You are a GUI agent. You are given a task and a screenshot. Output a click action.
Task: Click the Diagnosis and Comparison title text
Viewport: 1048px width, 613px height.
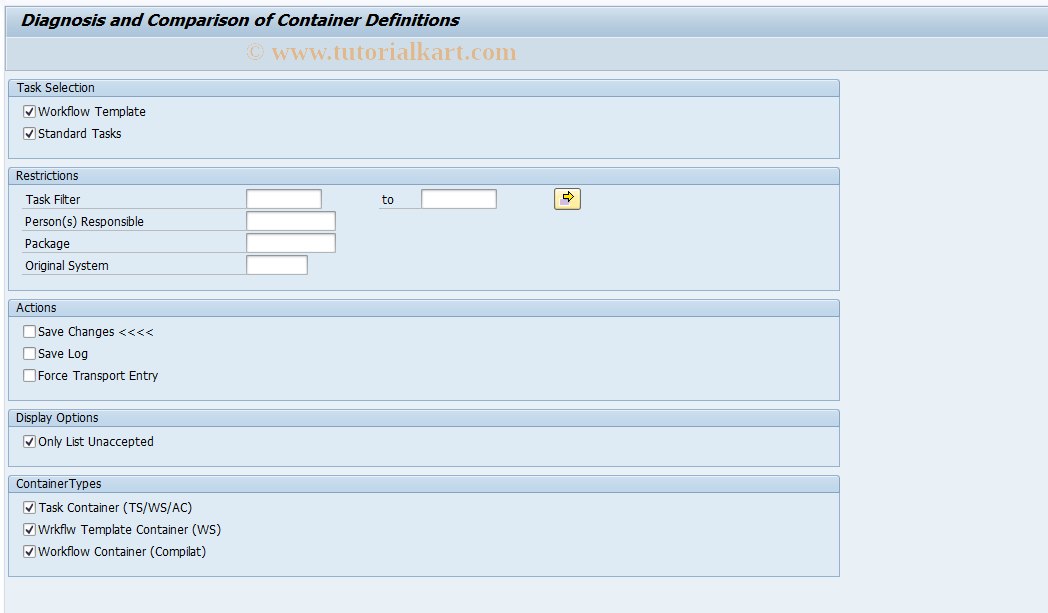(x=241, y=21)
